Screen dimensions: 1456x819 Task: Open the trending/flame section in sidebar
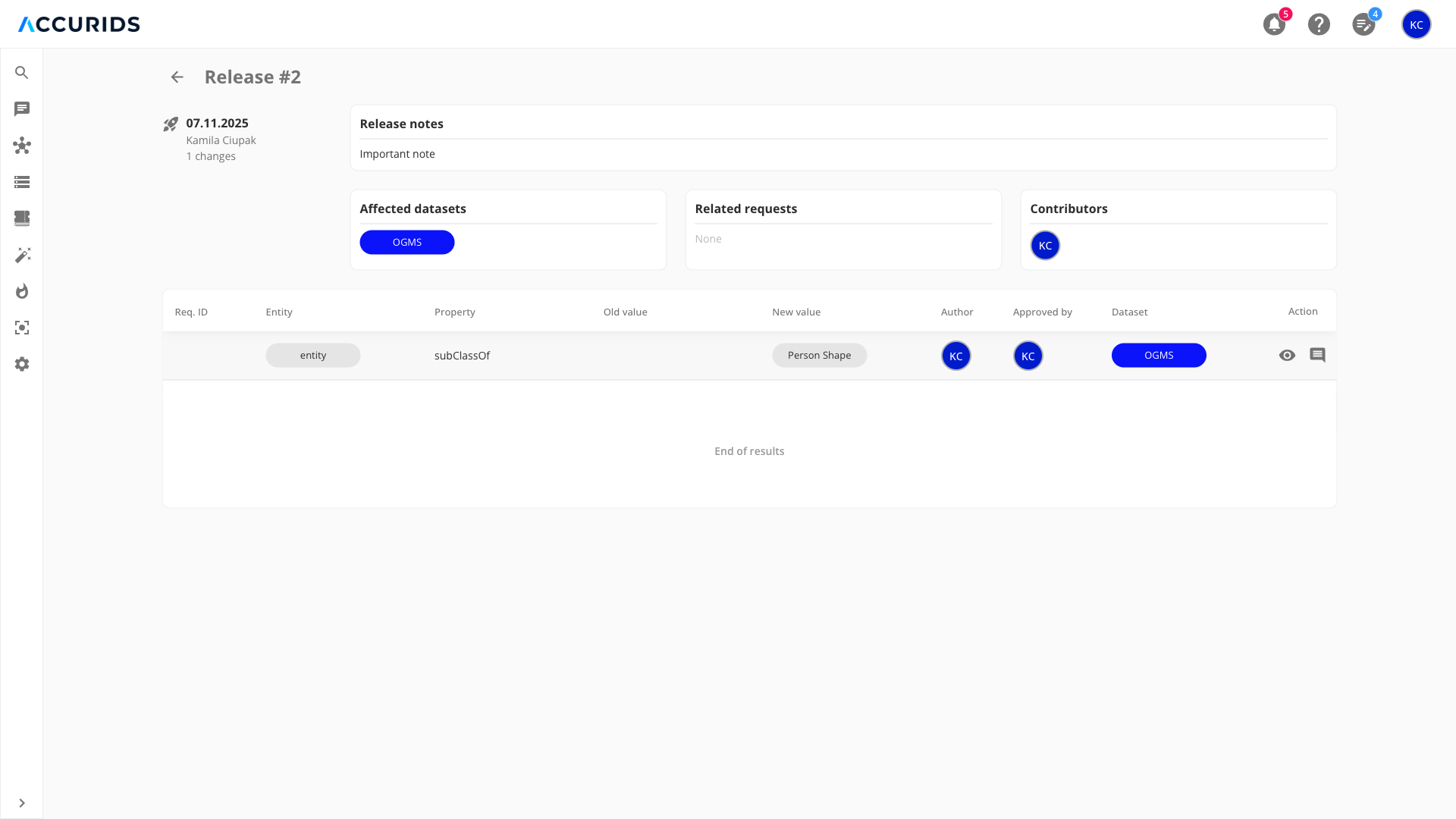22,291
